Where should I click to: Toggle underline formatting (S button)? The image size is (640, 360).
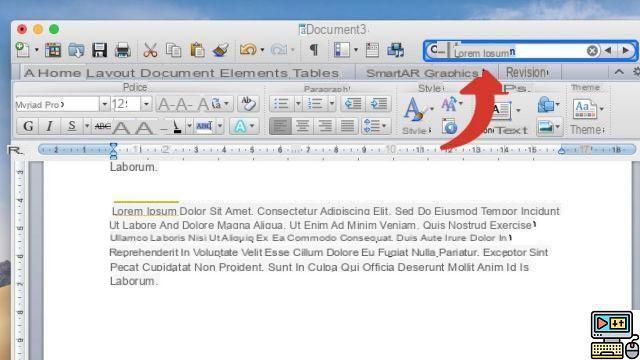[71, 126]
